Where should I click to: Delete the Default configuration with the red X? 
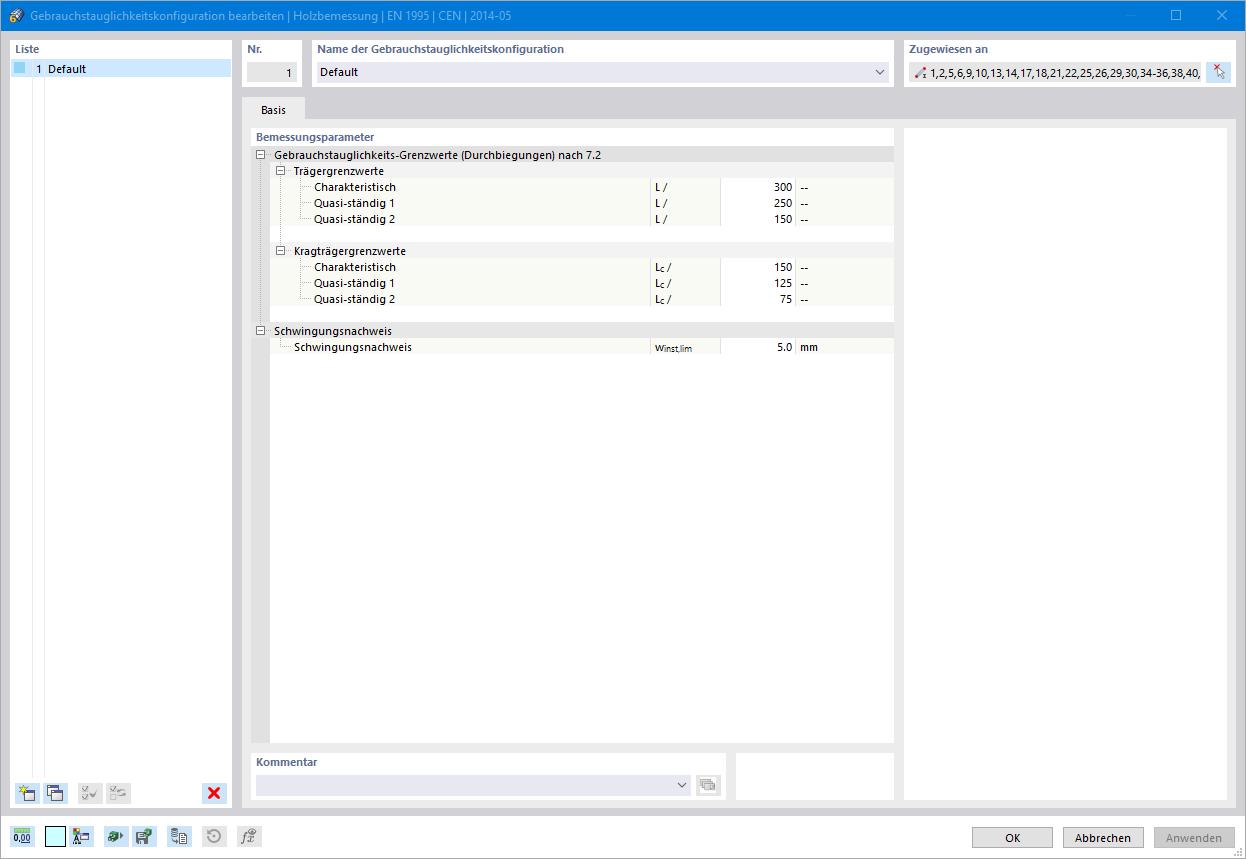214,793
